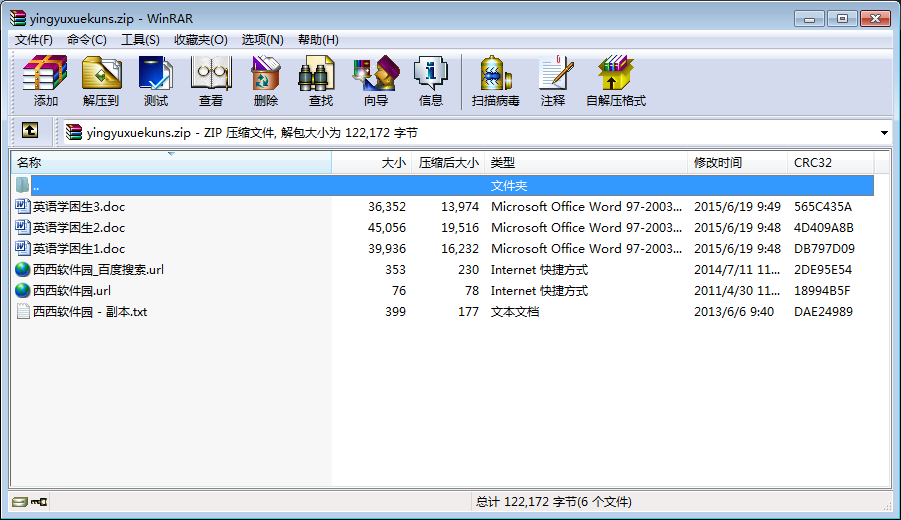Viewport: 901px width, 520px height.
Task: Click the text file icon of 西西软件园 - 副本.txt
Action: click(x=23, y=311)
